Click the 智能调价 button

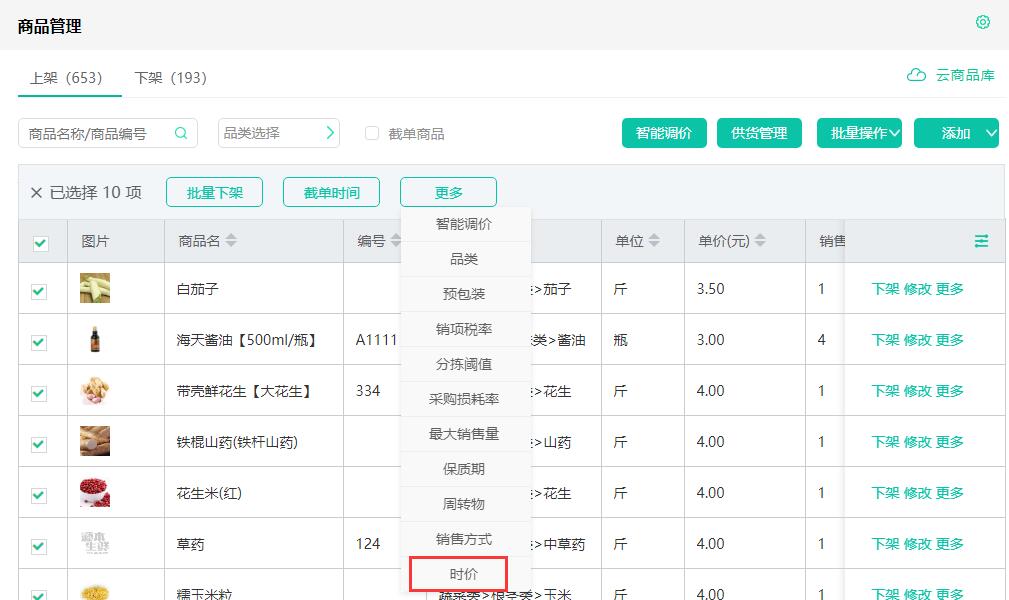tap(663, 132)
